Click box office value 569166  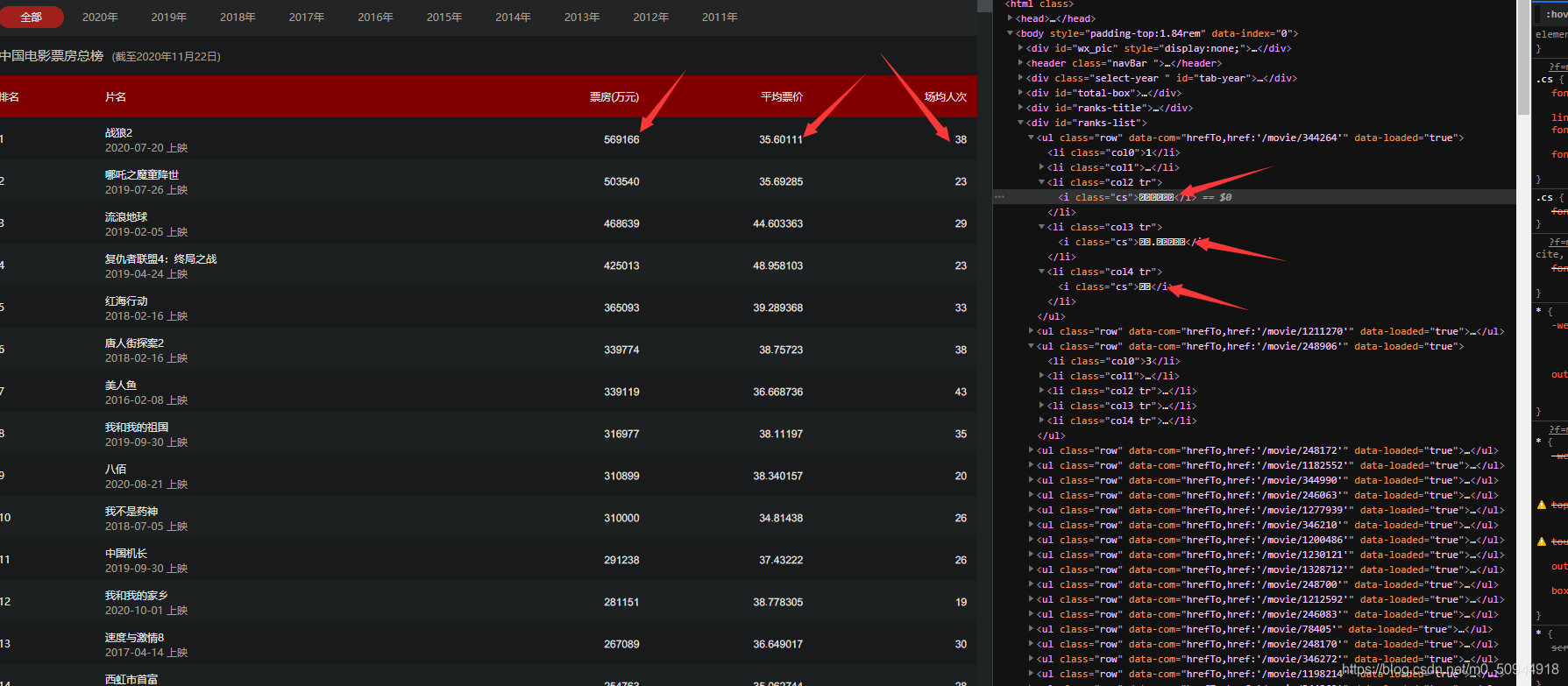[621, 139]
